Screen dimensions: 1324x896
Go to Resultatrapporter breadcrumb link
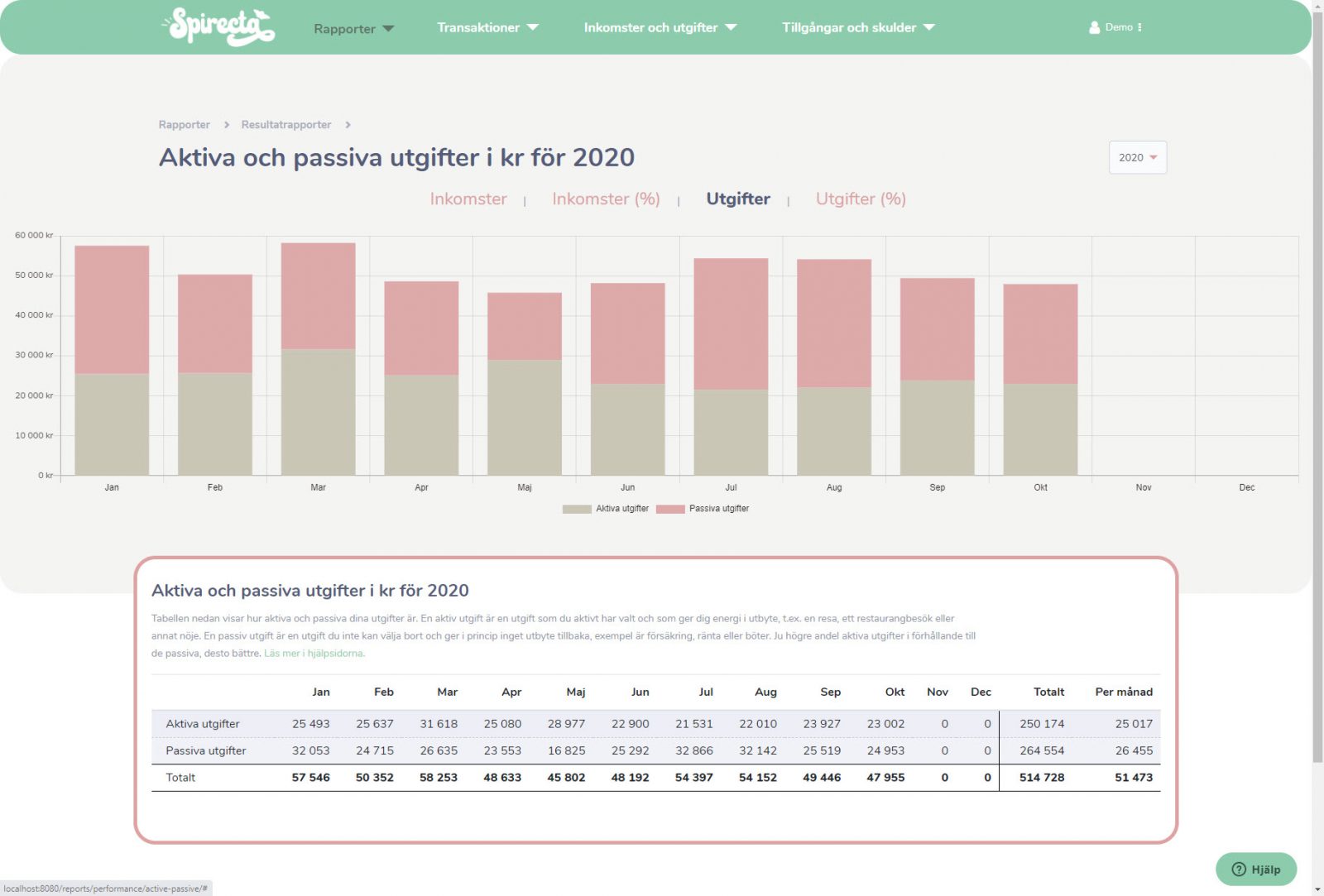[x=285, y=125]
